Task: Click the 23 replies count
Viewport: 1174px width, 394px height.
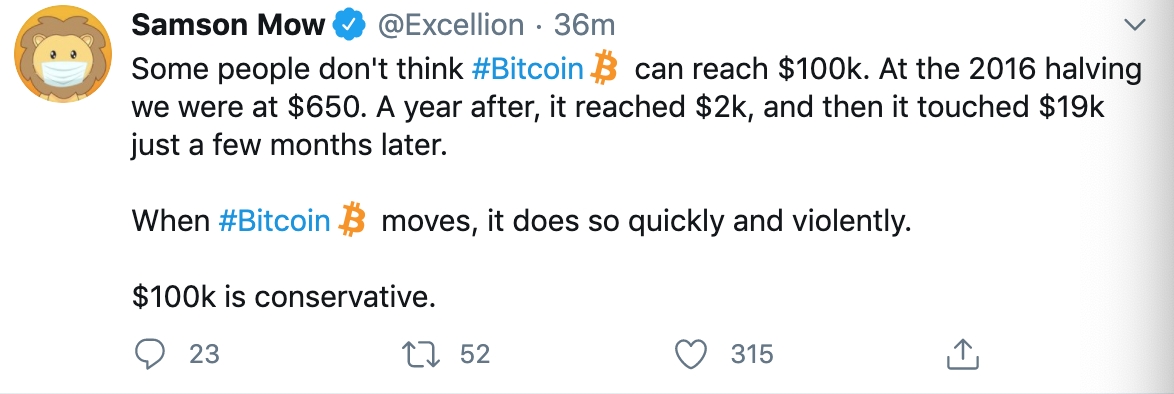Action: click(x=204, y=354)
